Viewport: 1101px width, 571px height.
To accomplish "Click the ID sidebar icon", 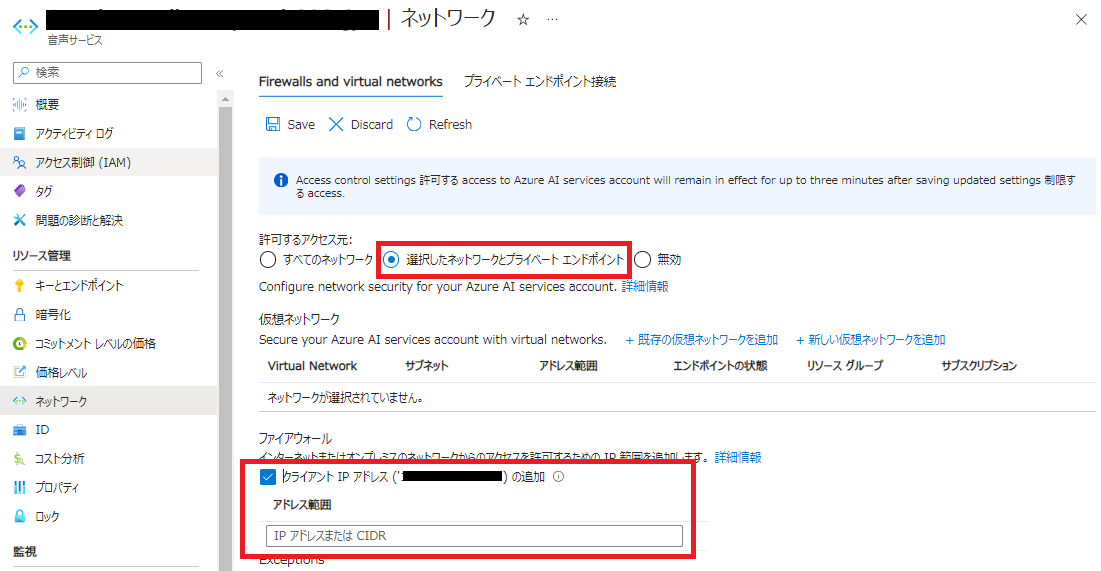I will (20, 429).
